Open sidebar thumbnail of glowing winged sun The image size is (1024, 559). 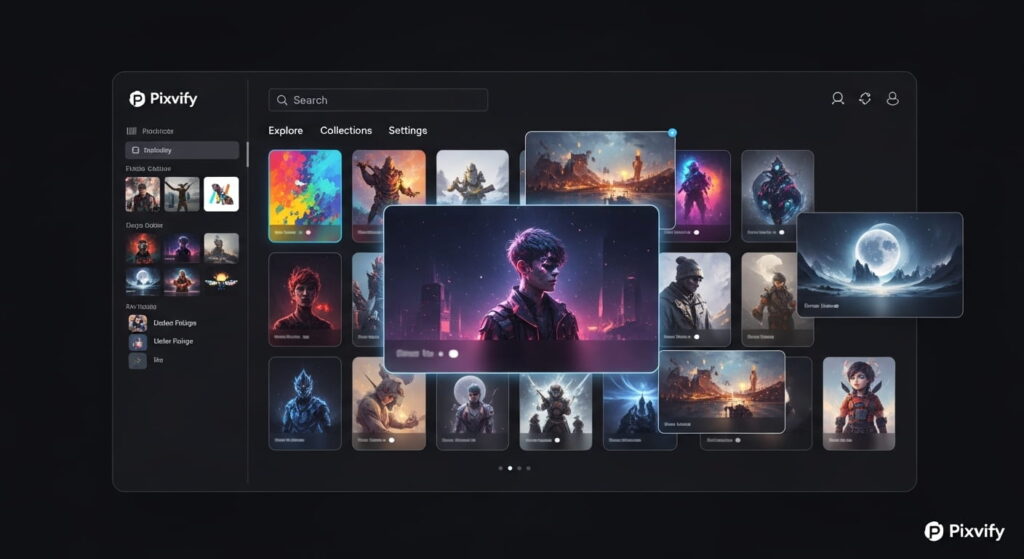coord(221,280)
